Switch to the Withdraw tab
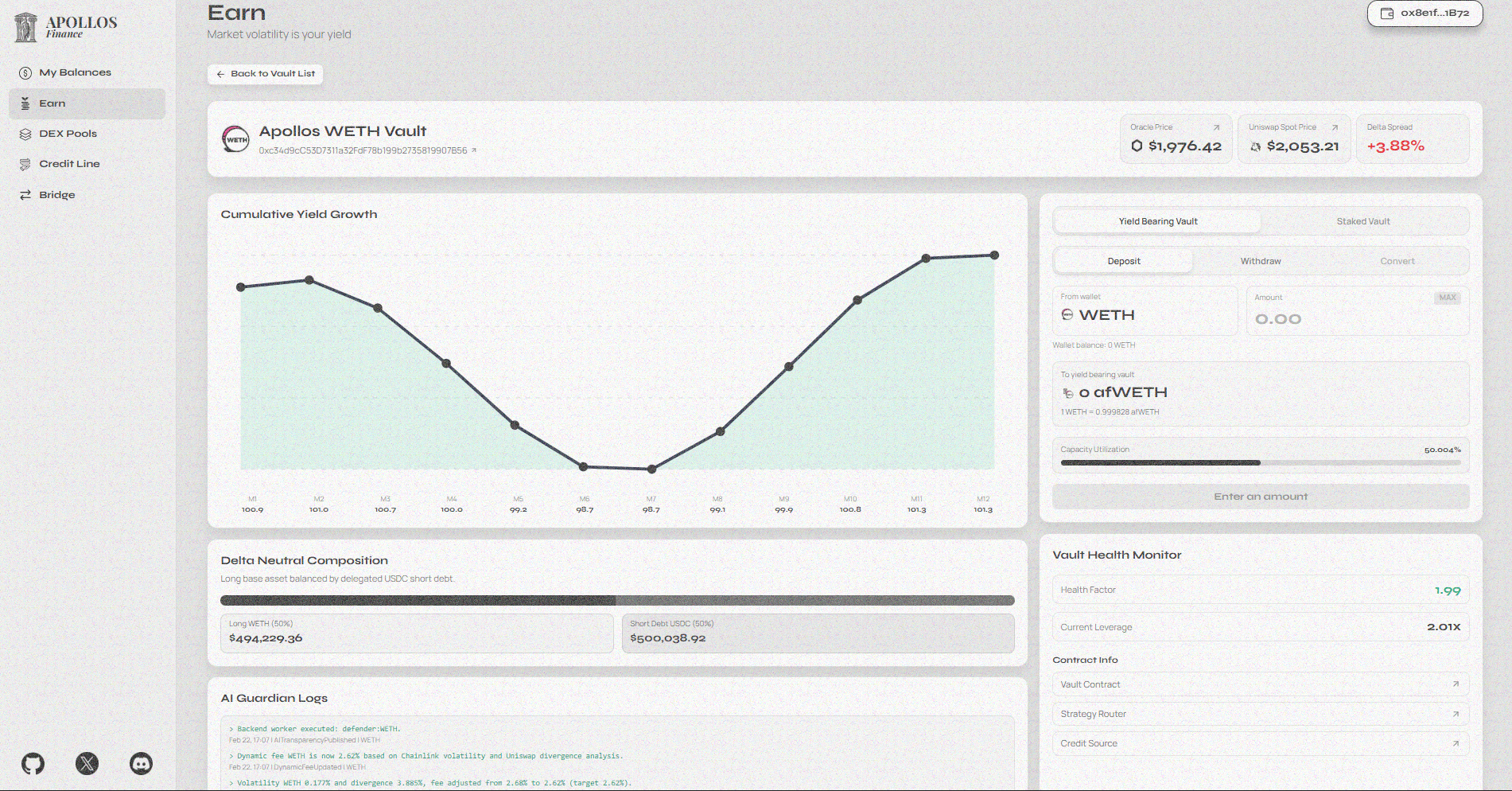Screen dimensions: 1512x791 click(1260, 261)
